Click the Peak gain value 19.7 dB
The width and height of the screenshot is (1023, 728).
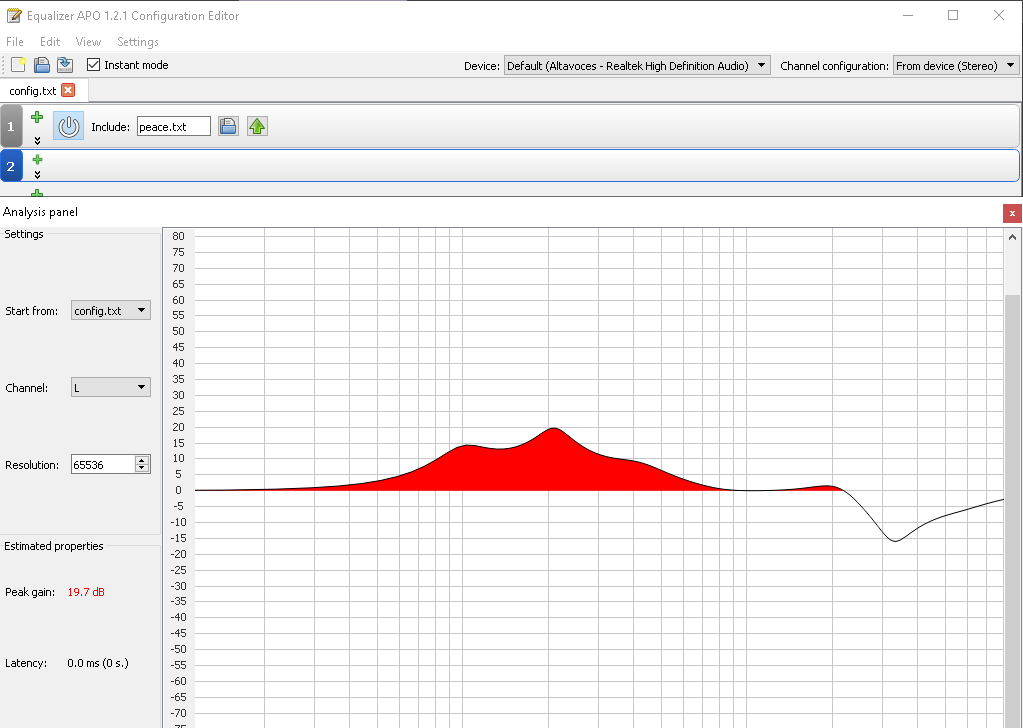click(x=86, y=592)
